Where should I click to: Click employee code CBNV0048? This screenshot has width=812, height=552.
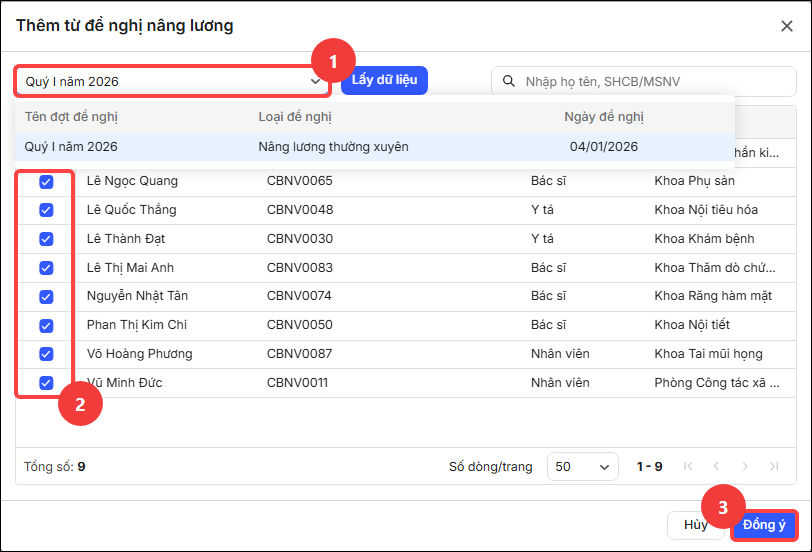[x=300, y=210]
